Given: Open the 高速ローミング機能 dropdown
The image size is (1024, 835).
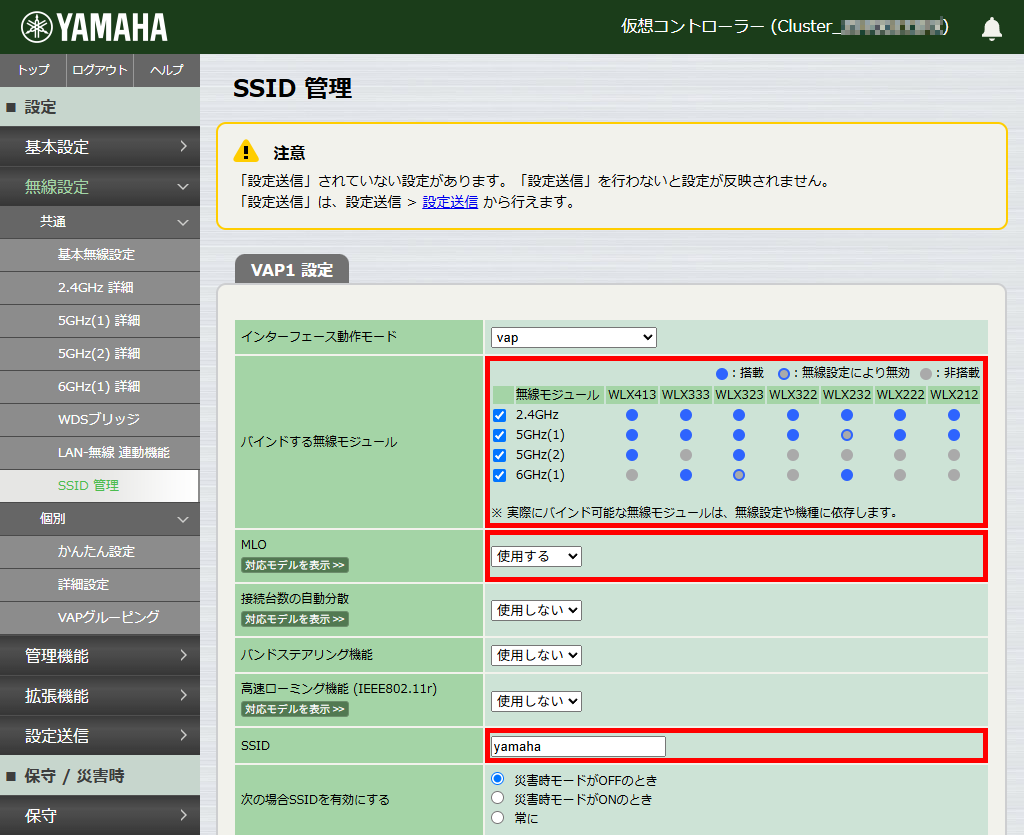Looking at the screenshot, I should coord(536,701).
